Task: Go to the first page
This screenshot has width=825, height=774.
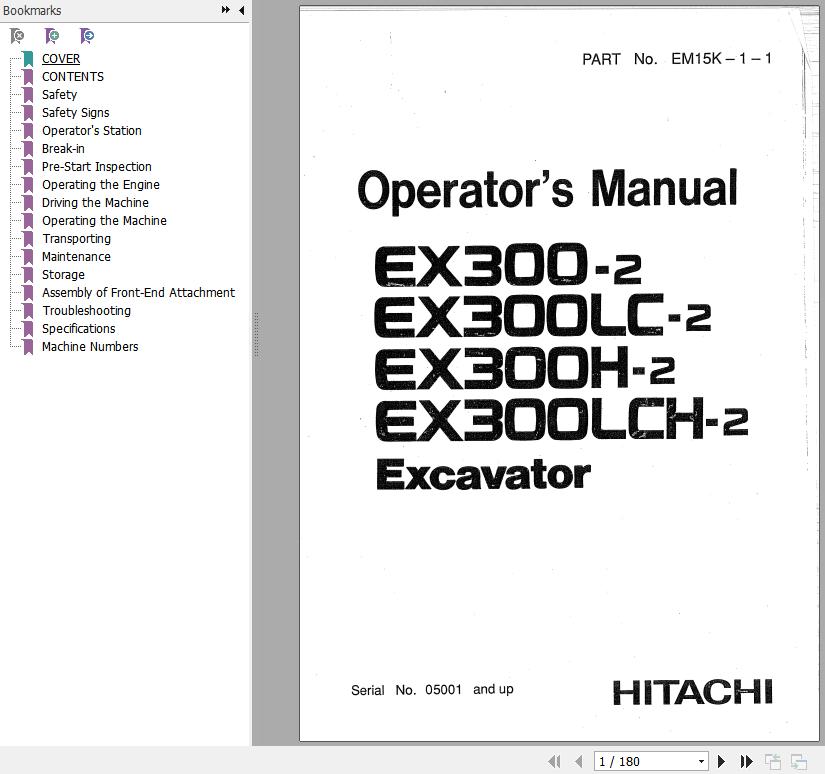Action: (x=554, y=761)
